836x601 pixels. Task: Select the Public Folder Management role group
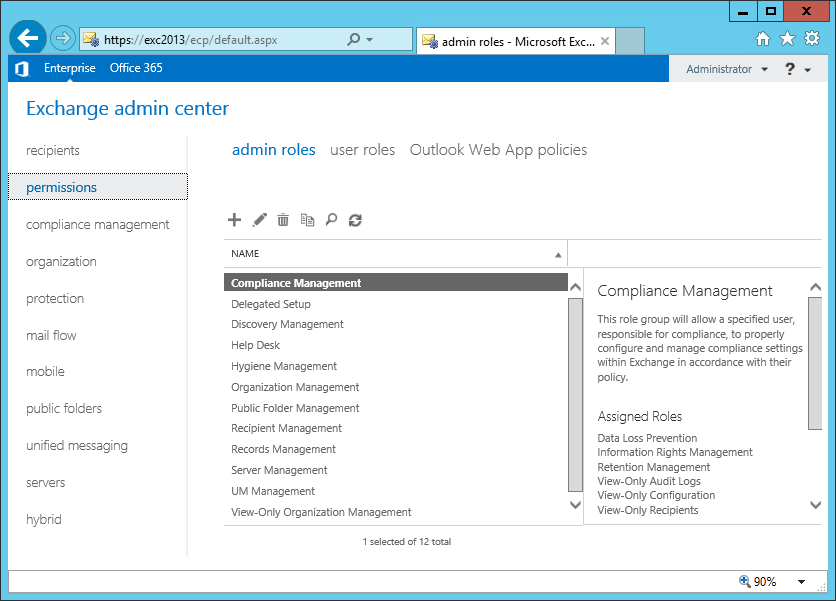(x=396, y=408)
